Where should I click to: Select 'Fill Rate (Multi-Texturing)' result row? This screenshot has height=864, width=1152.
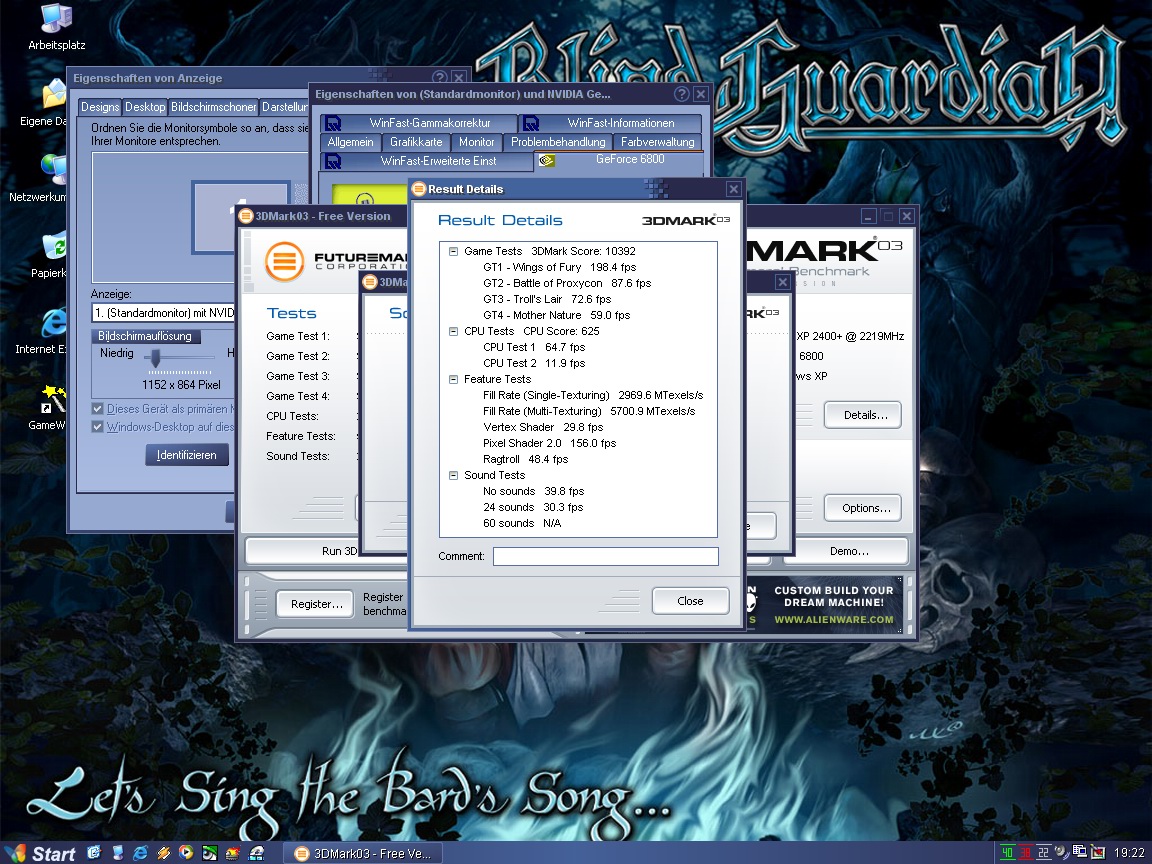point(588,411)
